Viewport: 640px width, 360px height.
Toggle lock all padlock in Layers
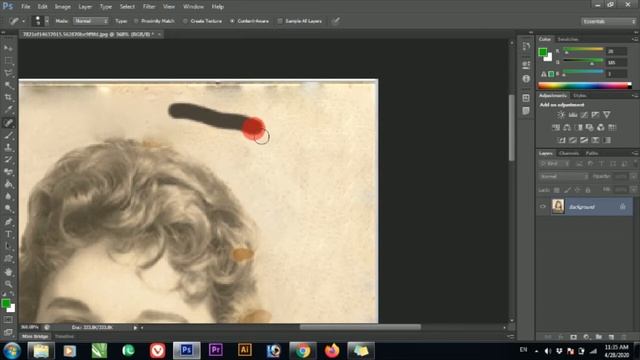tap(588, 190)
